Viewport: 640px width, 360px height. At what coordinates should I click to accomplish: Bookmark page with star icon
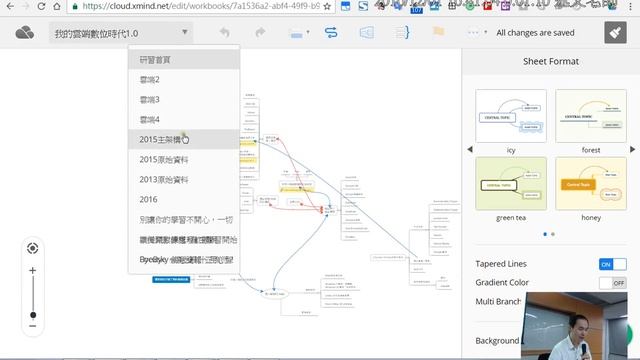327,6
